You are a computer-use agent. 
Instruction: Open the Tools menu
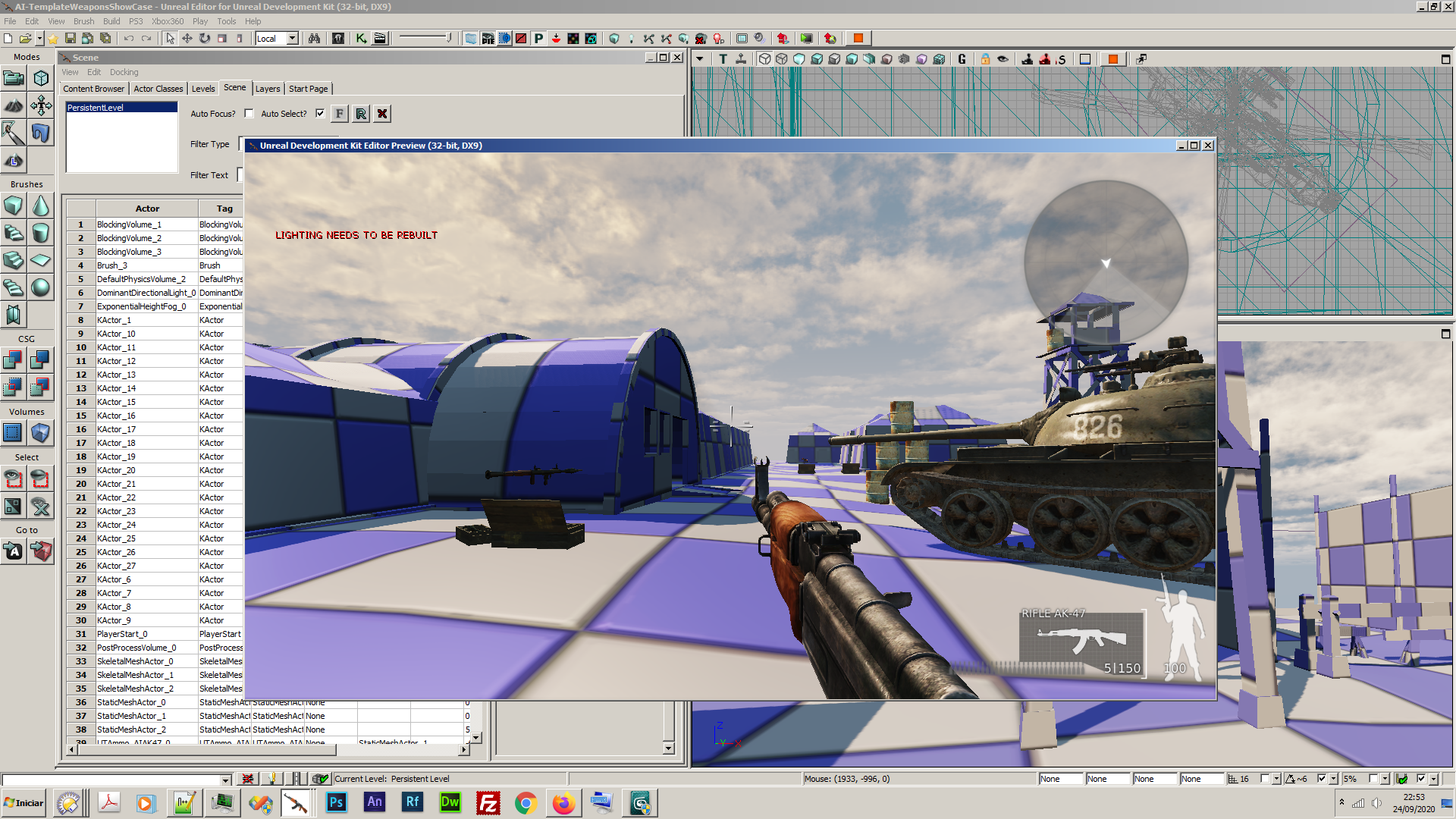(226, 21)
